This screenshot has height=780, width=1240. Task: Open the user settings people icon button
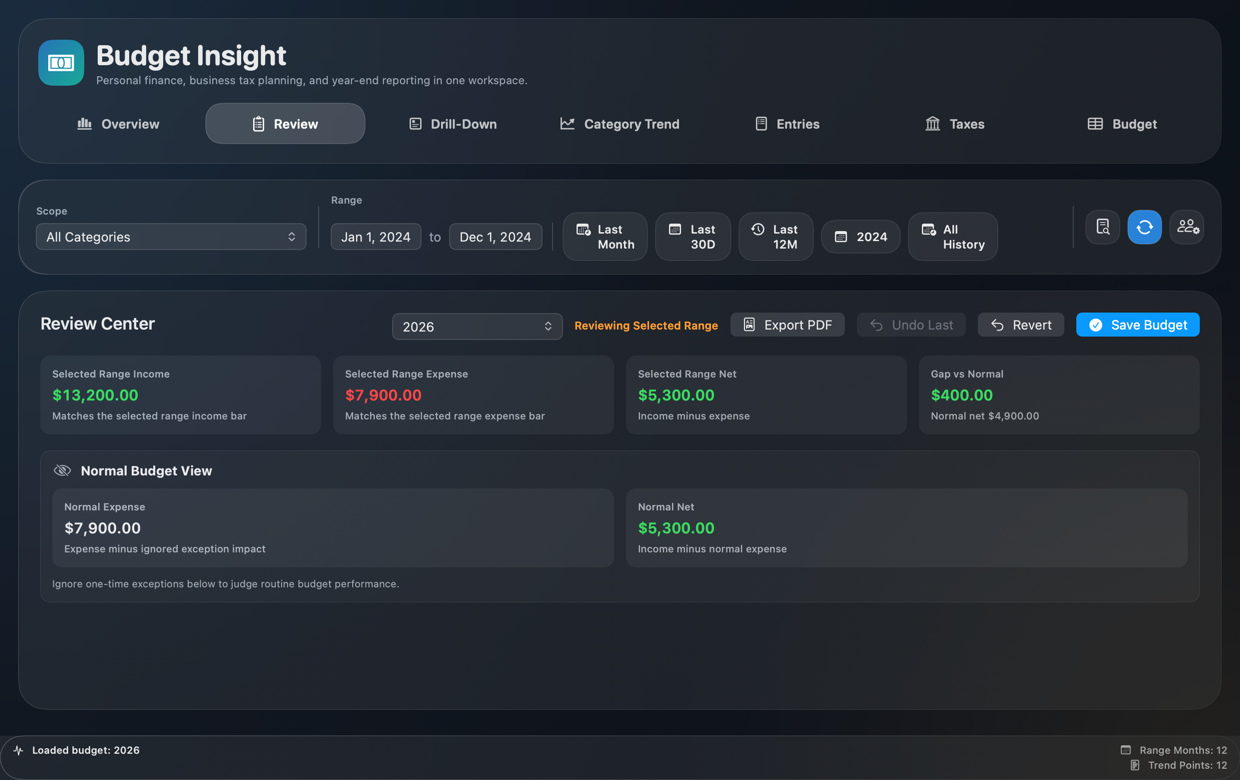1187,227
